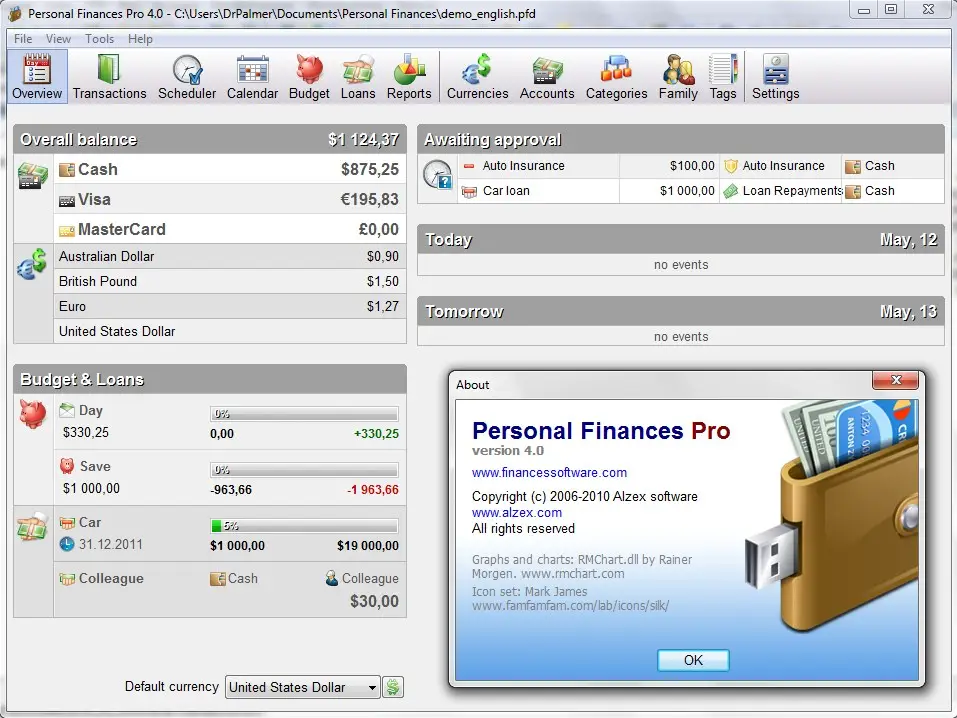Click the clock icon beside 31.12.2011
This screenshot has width=957, height=718.
tap(67, 544)
